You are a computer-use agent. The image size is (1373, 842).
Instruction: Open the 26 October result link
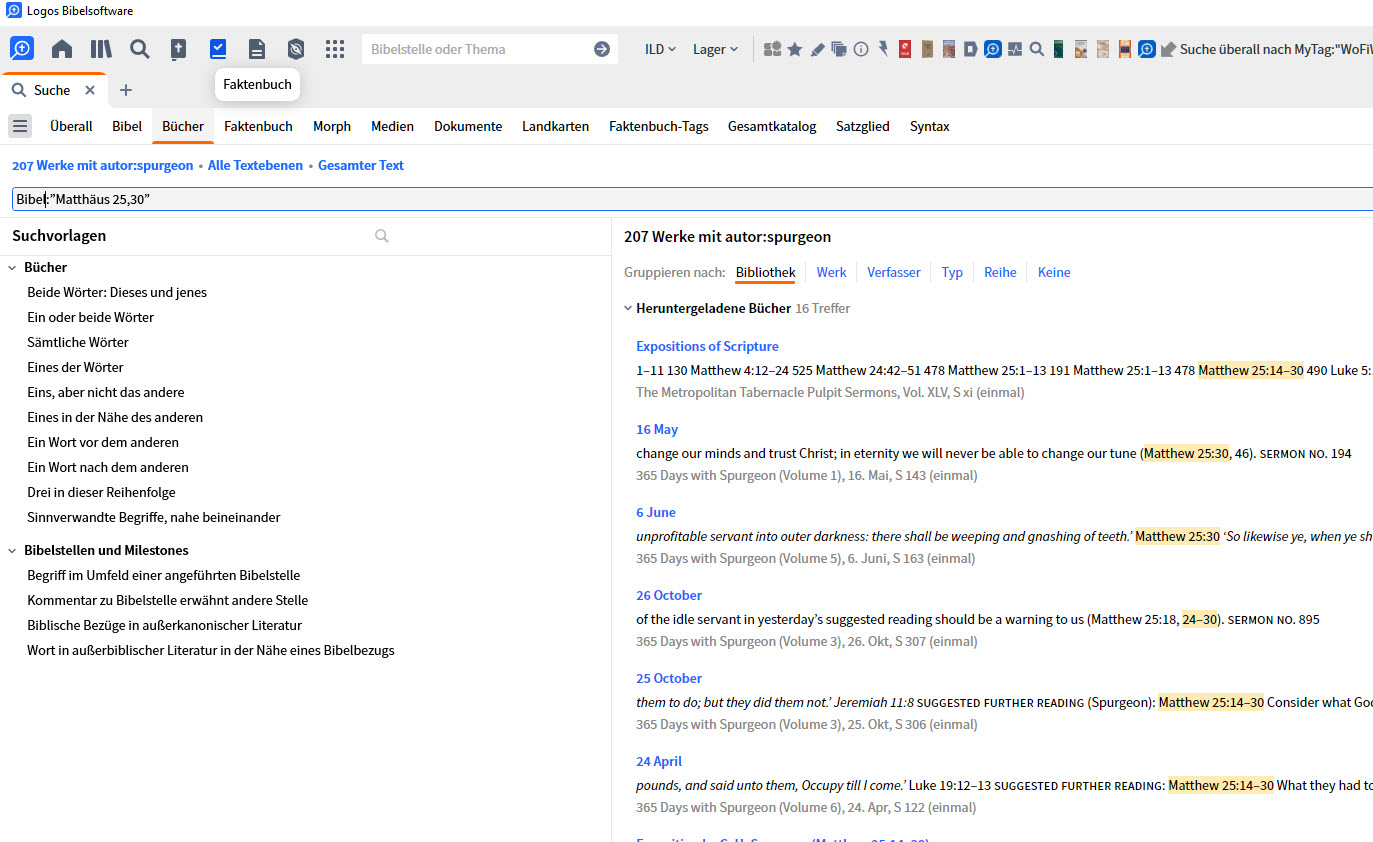pos(669,595)
